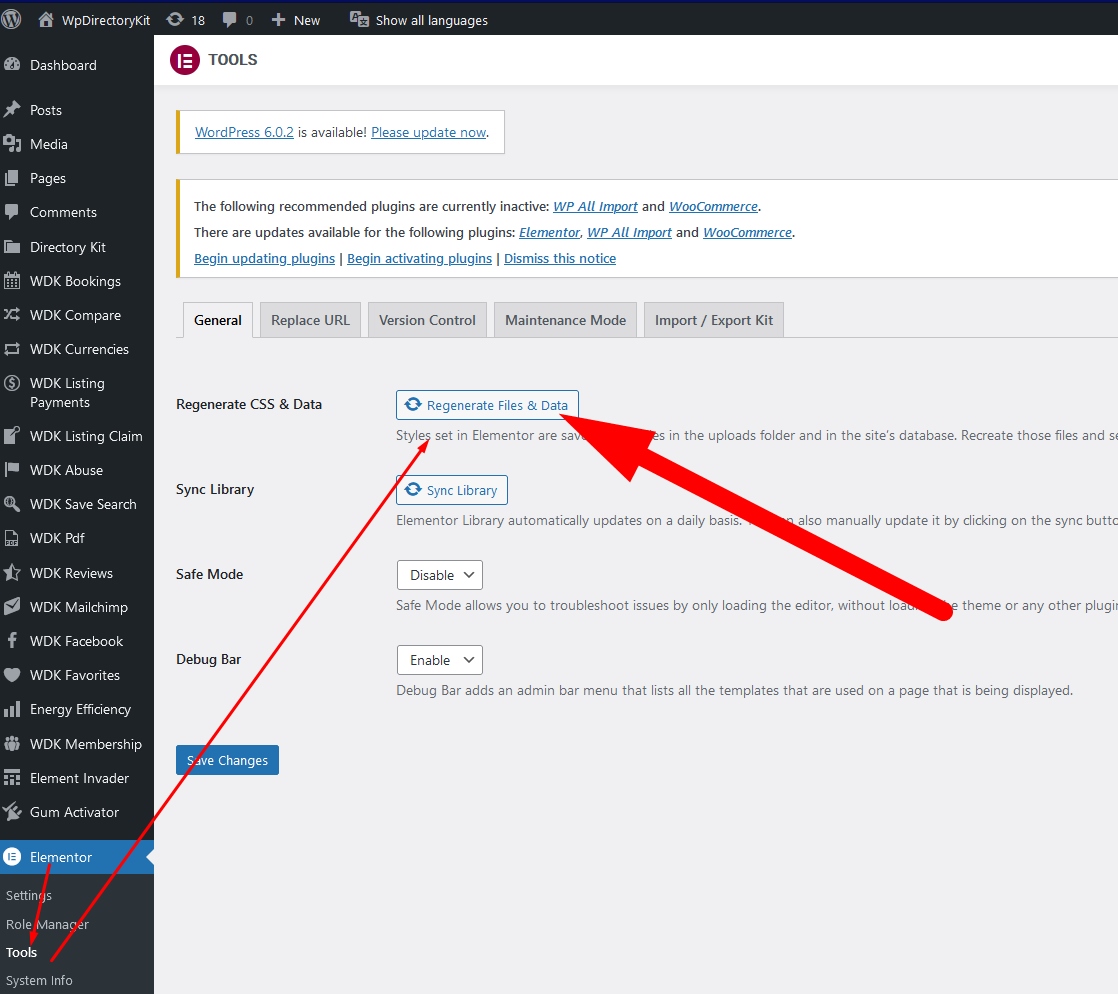Open the Import / Export Kit tab
Viewport: 1118px width, 994px height.
pos(714,320)
